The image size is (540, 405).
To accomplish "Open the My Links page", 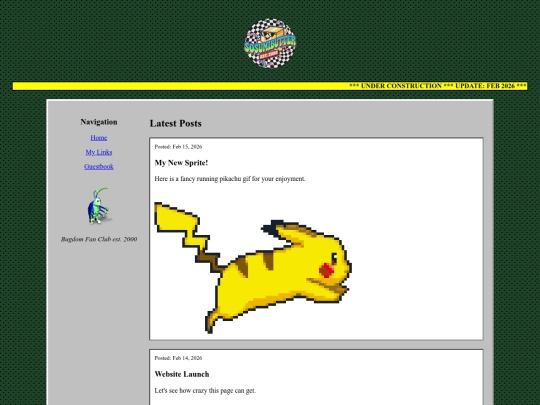I will pyautogui.click(x=99, y=152).
